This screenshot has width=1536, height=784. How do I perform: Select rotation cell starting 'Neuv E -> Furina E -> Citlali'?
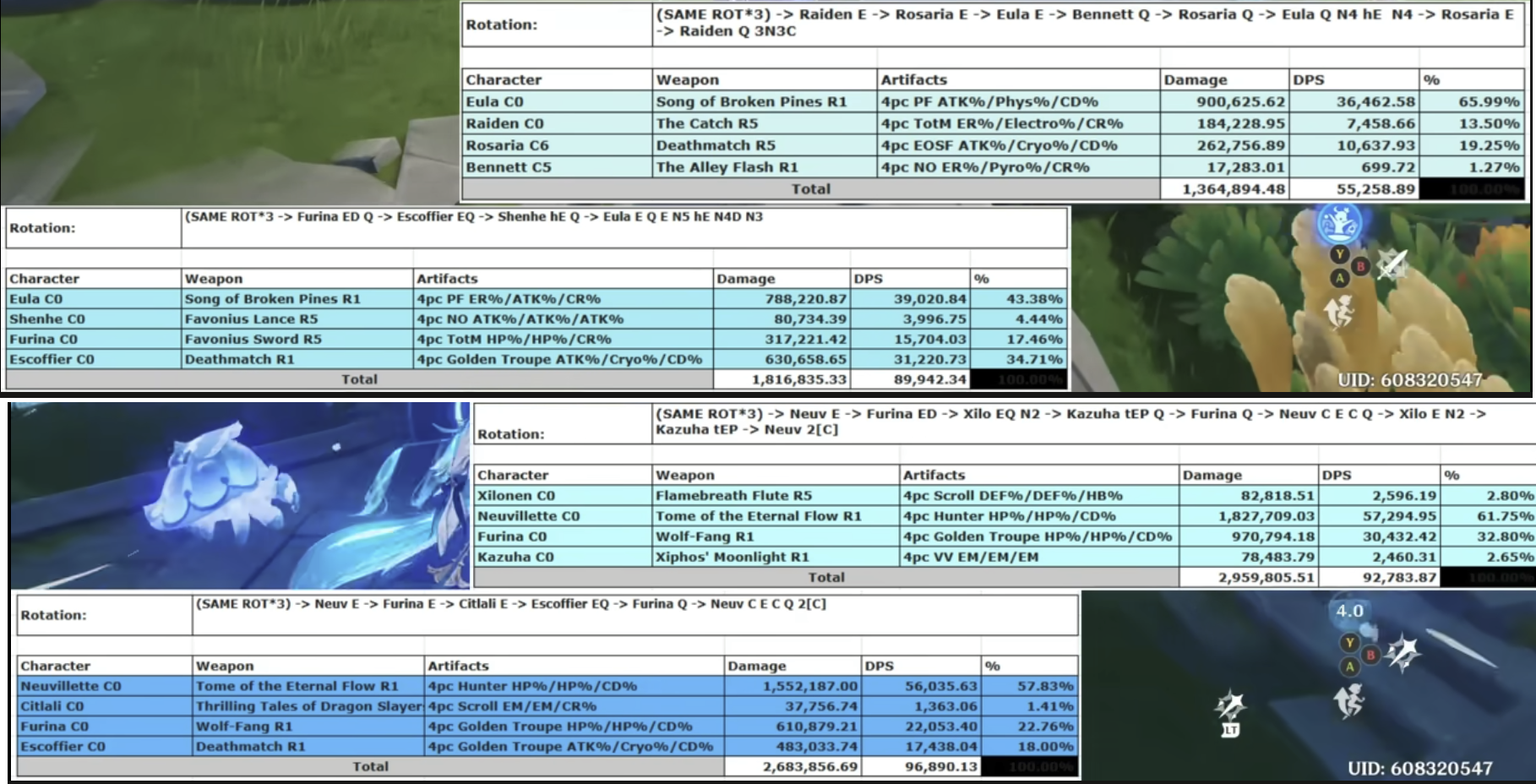pos(635,615)
